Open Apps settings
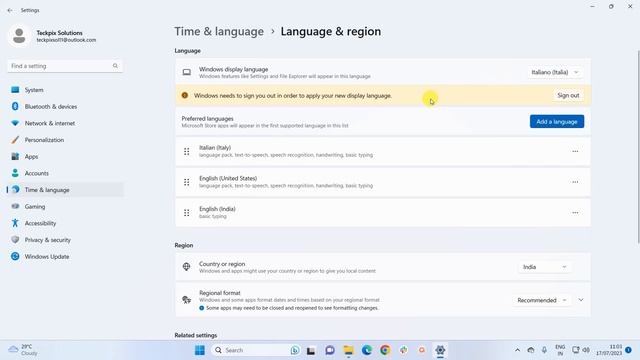 (x=64, y=157)
